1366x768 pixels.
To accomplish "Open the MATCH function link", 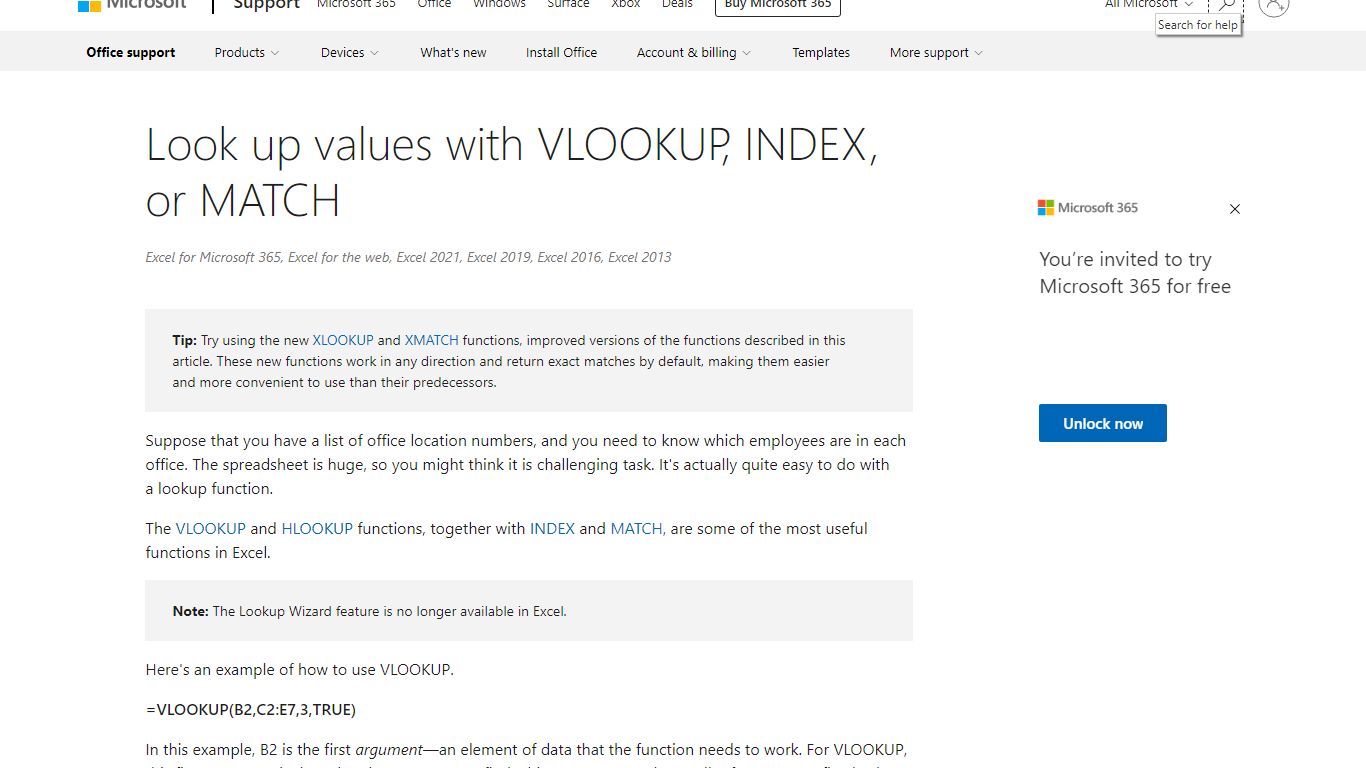I will [638, 528].
